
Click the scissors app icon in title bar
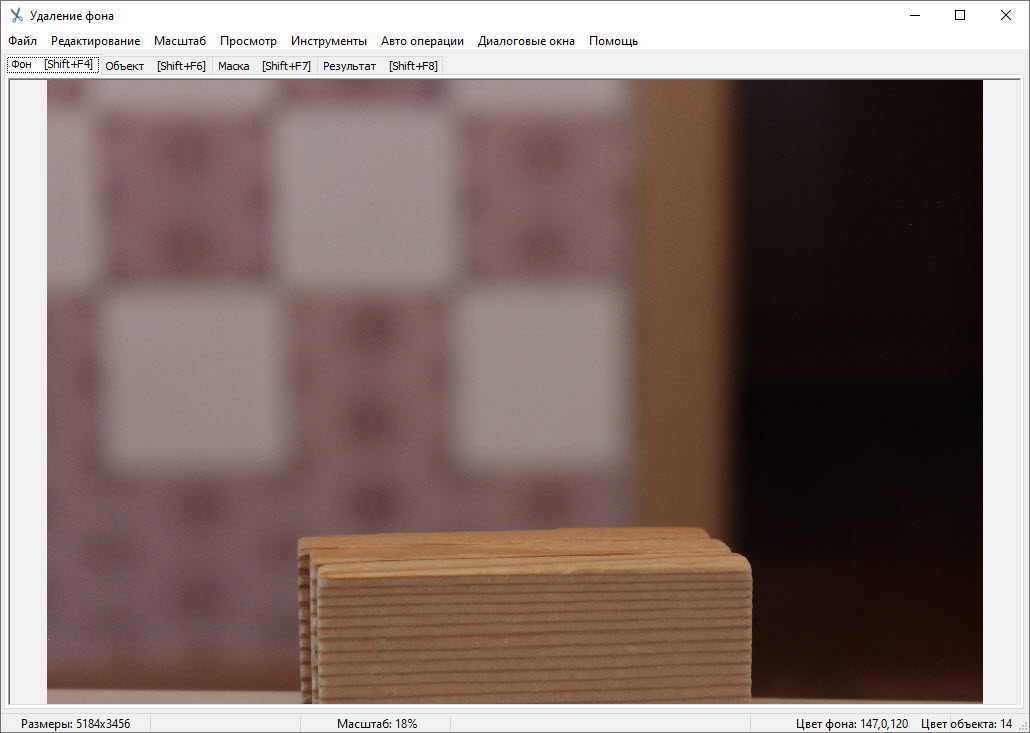[x=16, y=16]
